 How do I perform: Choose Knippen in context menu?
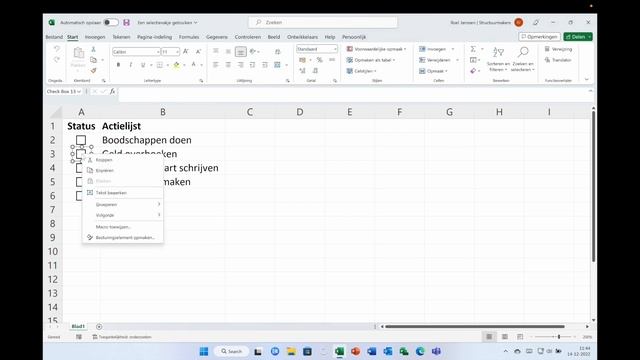coord(122,160)
